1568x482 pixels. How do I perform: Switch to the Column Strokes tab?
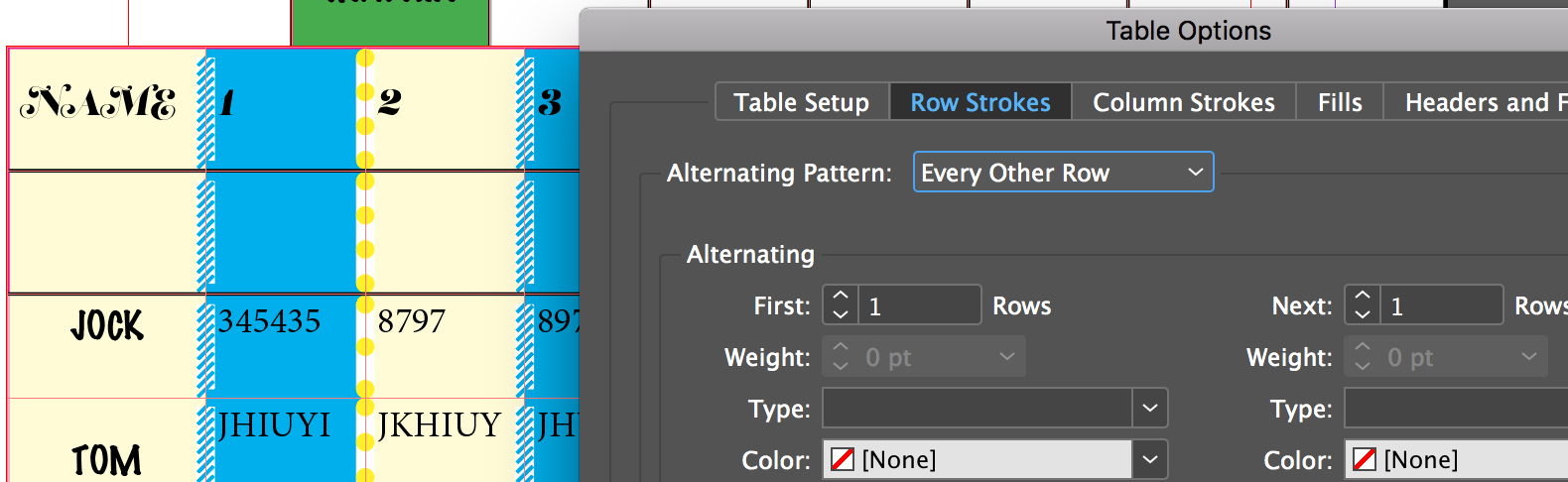pyautogui.click(x=1183, y=102)
